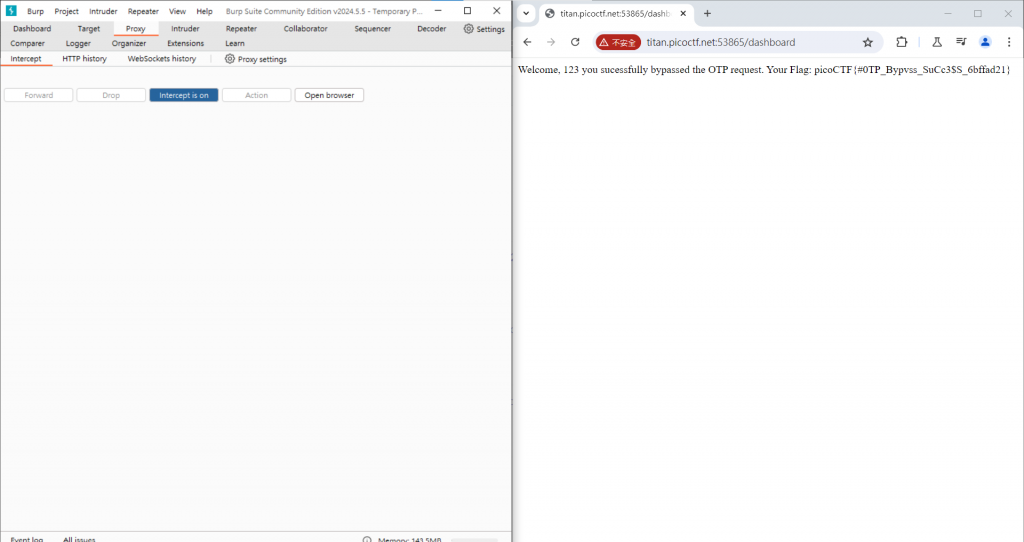Open All issues in Burp status bar
The width and height of the screenshot is (1024, 542).
79,539
